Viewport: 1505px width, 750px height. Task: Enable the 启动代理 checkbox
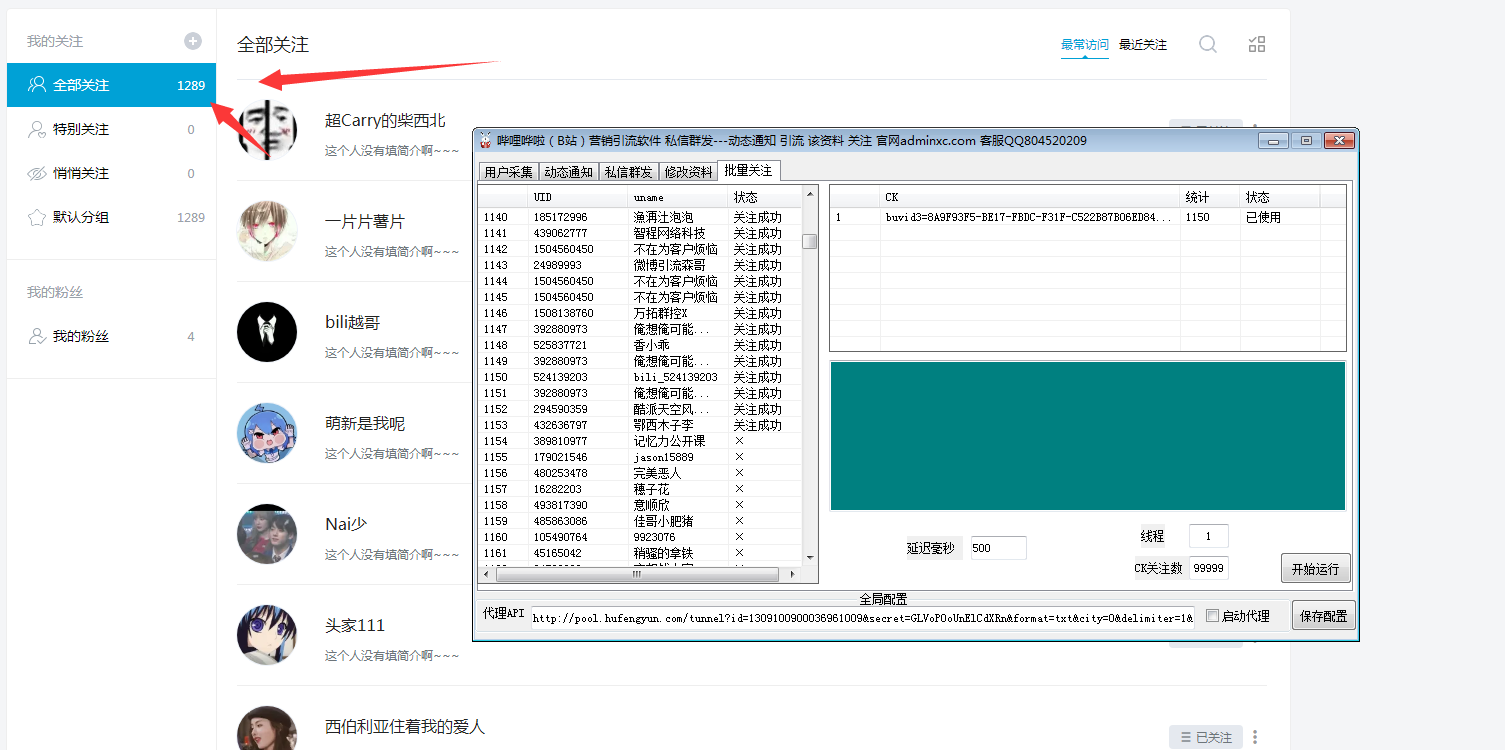click(x=1214, y=615)
